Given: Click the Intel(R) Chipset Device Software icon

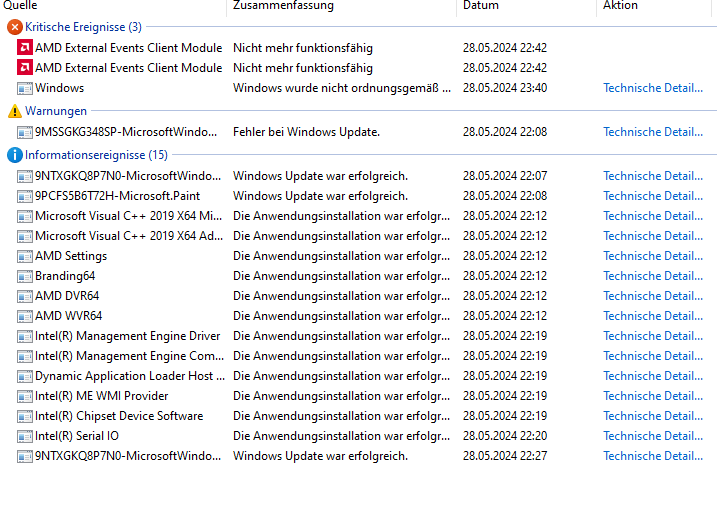Looking at the screenshot, I should (x=25, y=416).
